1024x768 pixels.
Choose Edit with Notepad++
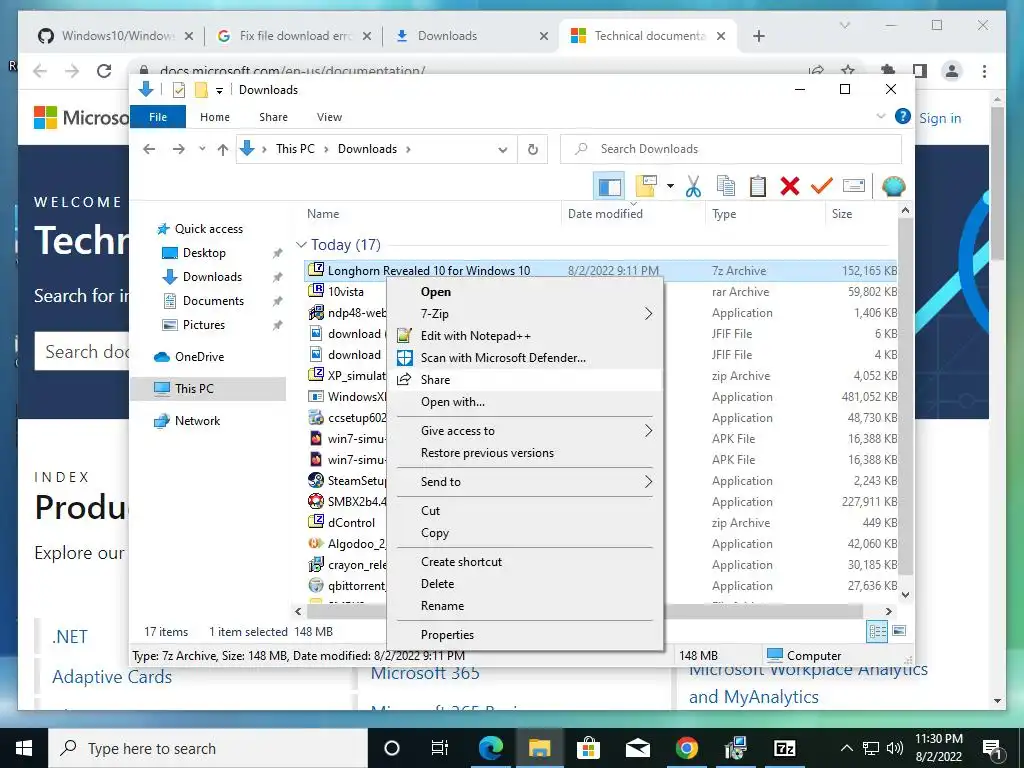pyautogui.click(x=526, y=336)
